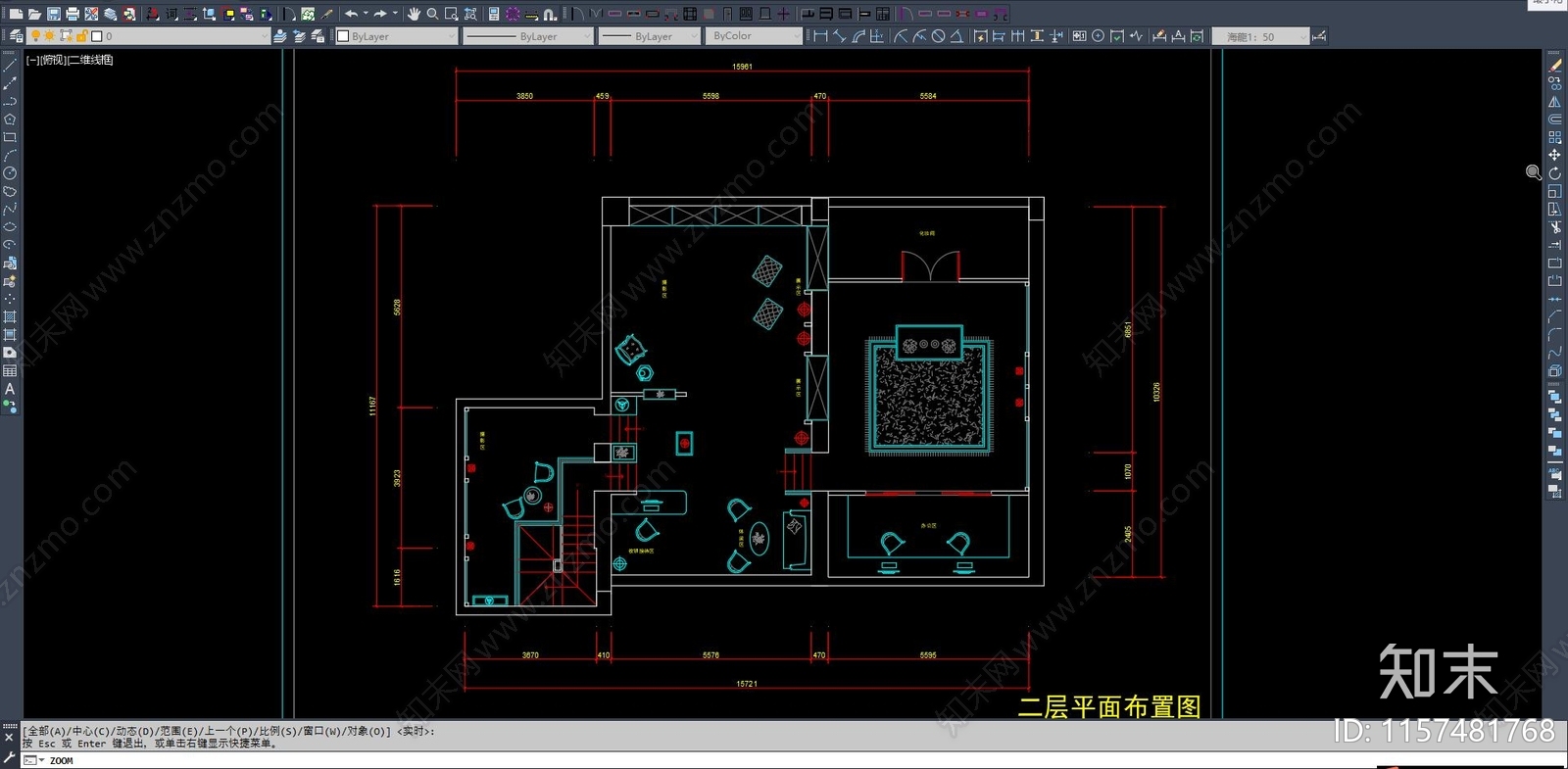Select the Erase tool in Modify toolbar

click(x=1554, y=66)
